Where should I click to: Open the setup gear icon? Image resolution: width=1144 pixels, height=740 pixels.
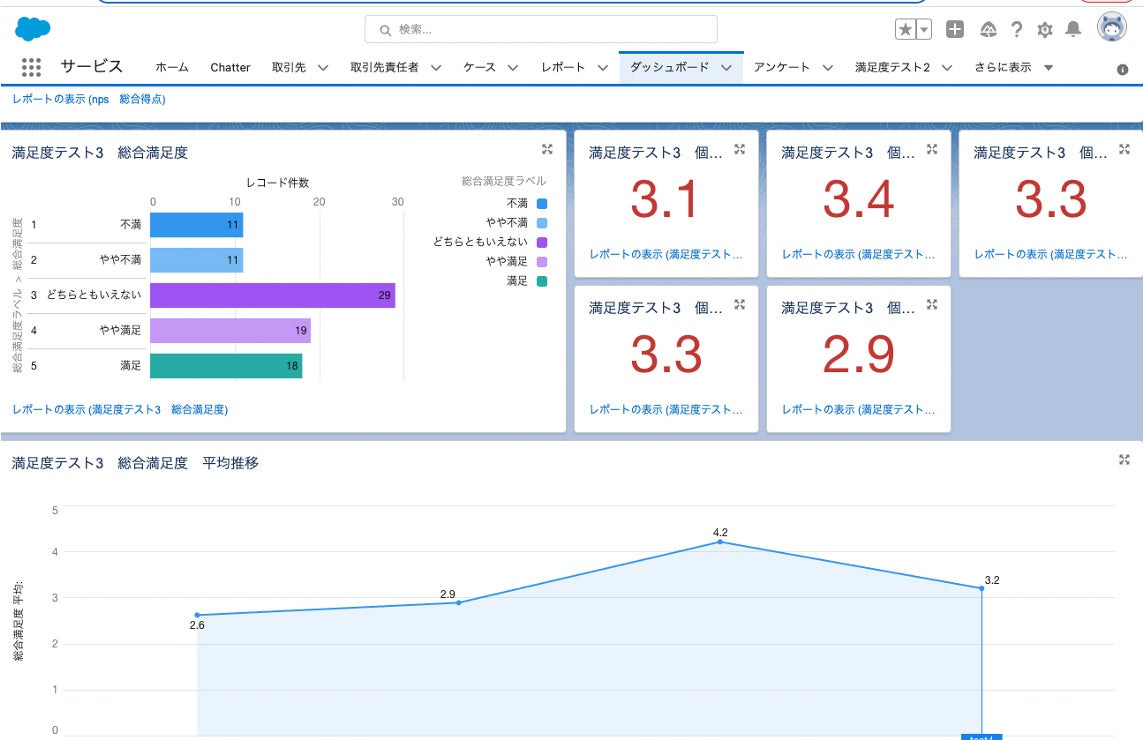click(x=1045, y=30)
